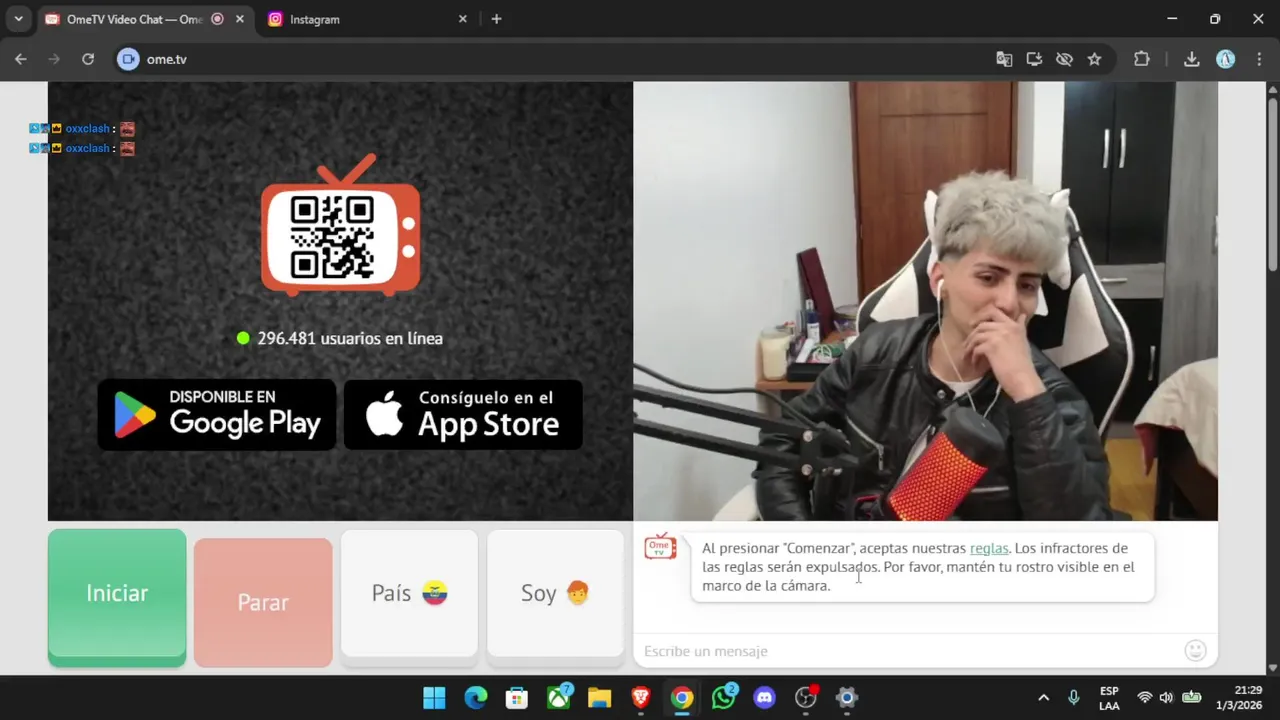
Task: Click the first oxxclash chat overlay line
Action: (82, 129)
